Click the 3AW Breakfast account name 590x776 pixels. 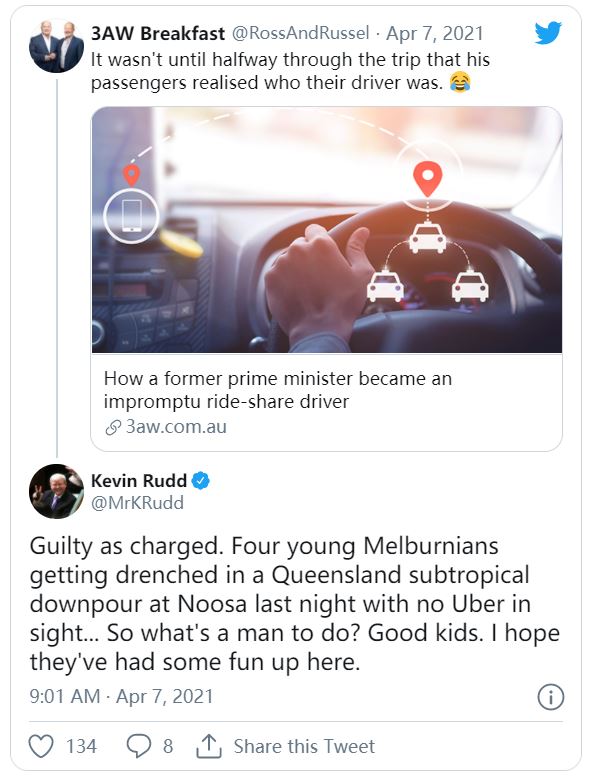pos(158,34)
